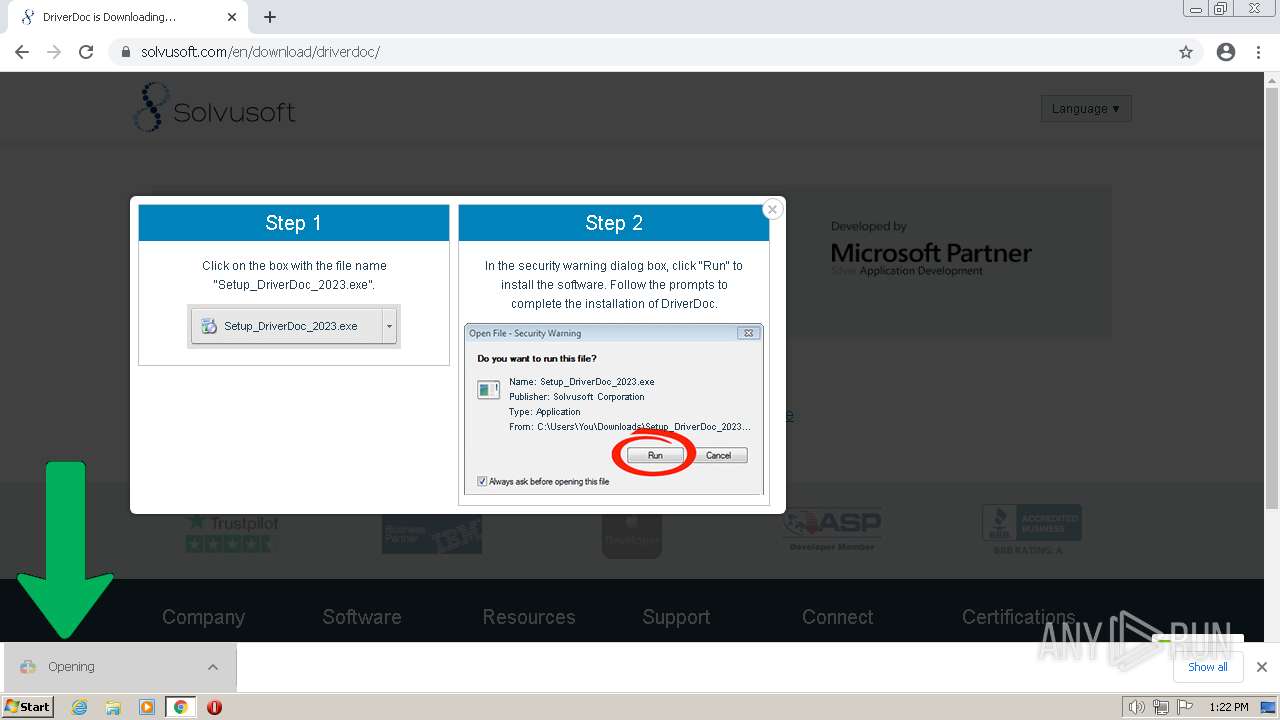1280x720 pixels.
Task: Click the Run button in the security warning
Action: [x=655, y=455]
